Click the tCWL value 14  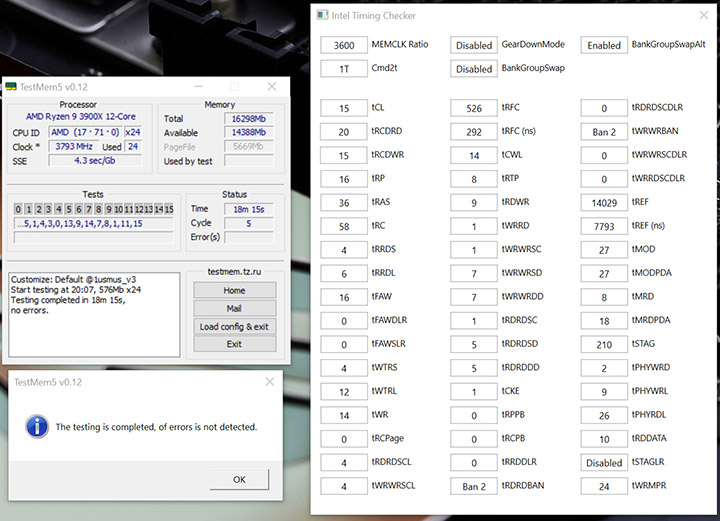474,156
